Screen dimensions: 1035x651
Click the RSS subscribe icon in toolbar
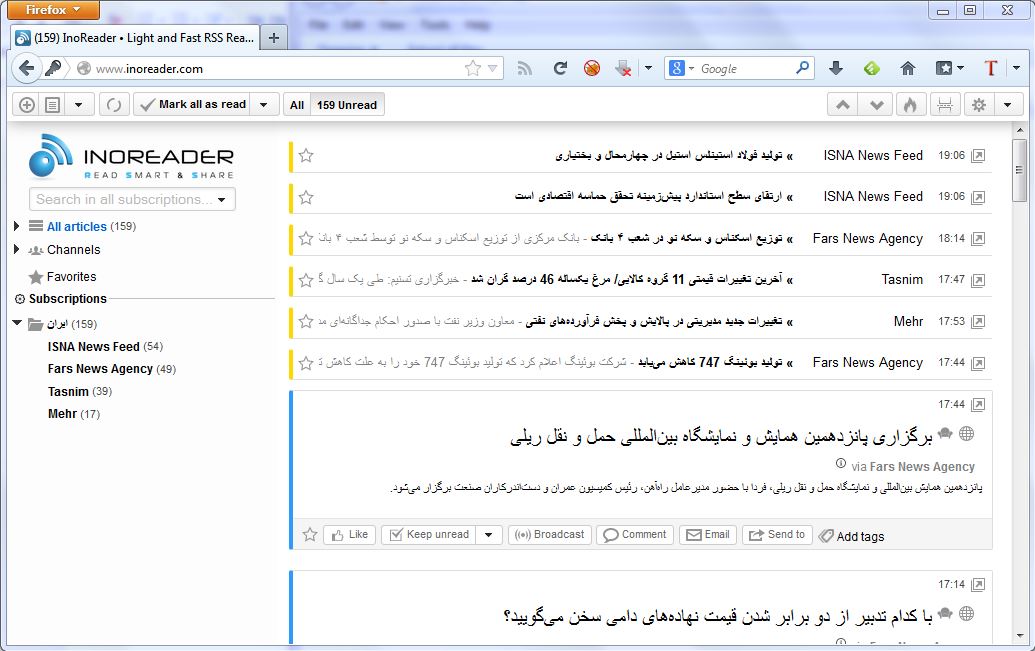525,69
